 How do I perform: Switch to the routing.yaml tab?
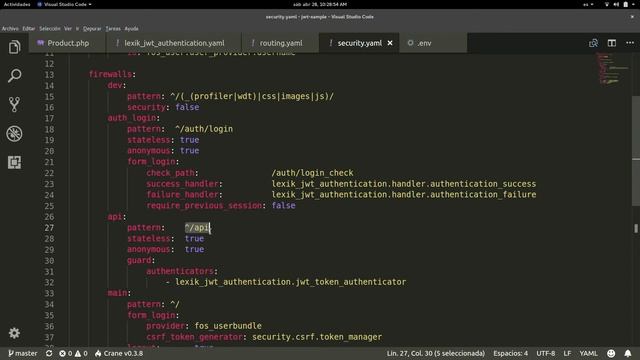[x=280, y=43]
